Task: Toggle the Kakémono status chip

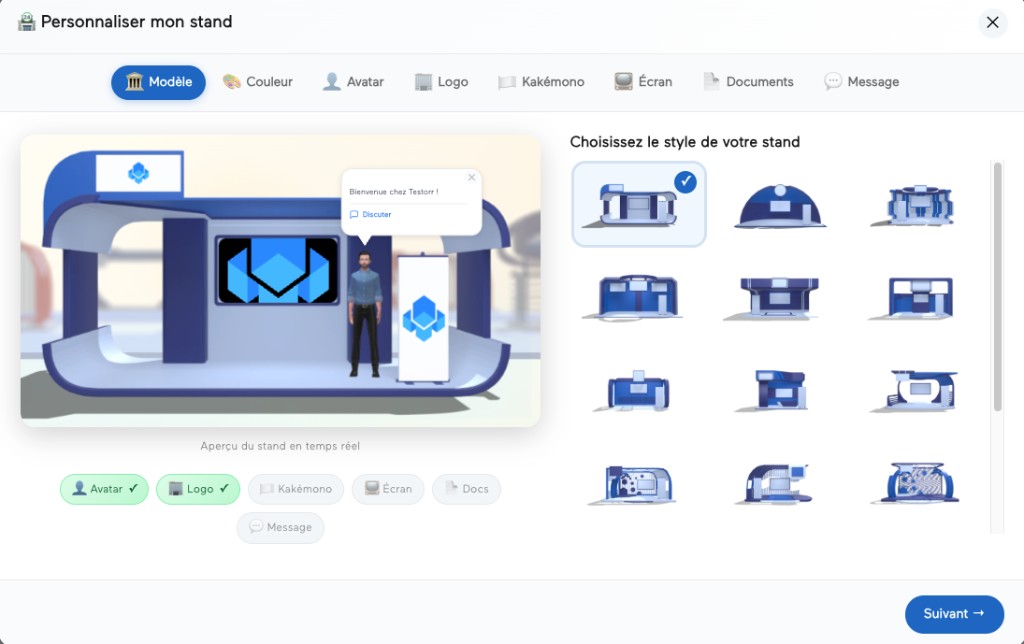Action: coord(296,489)
